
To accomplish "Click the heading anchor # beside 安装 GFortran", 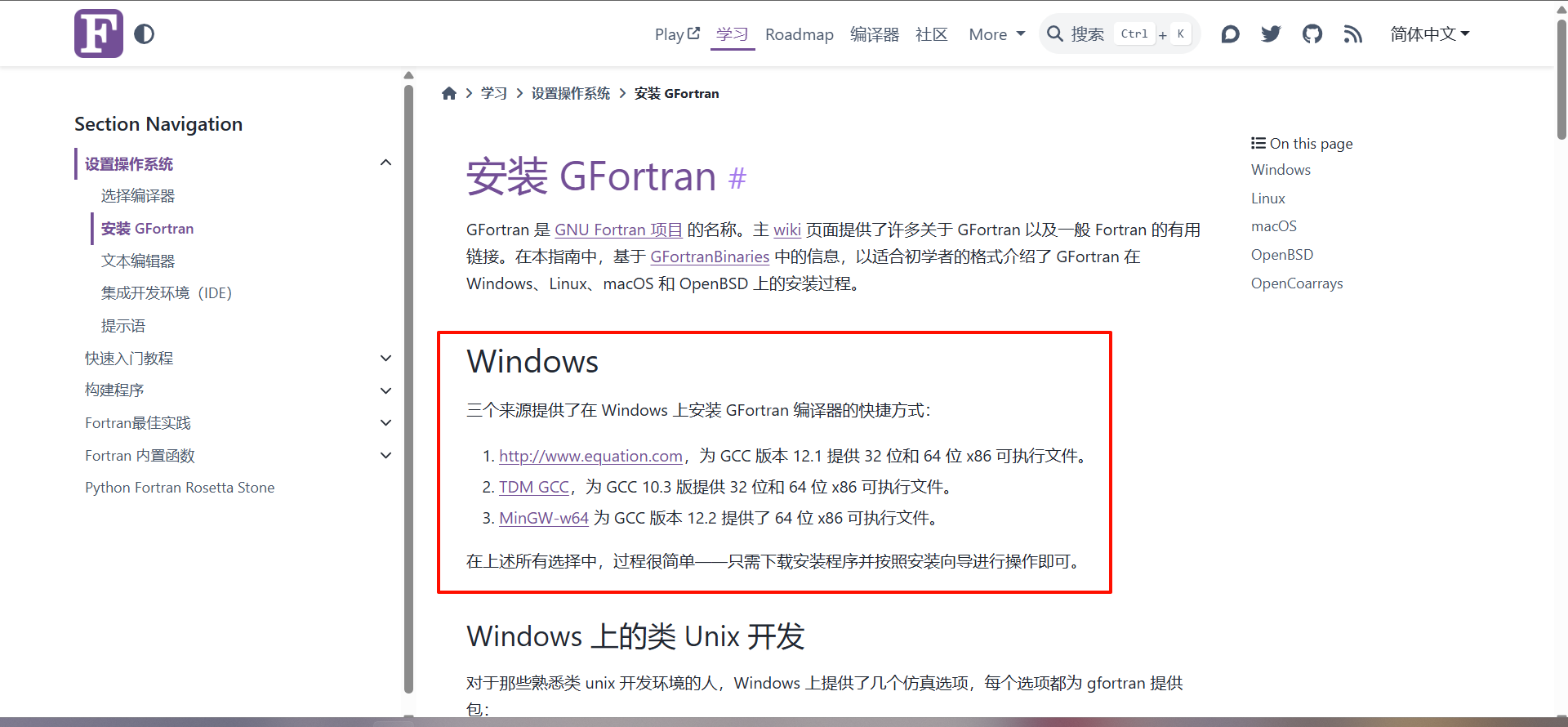I will pyautogui.click(x=737, y=178).
